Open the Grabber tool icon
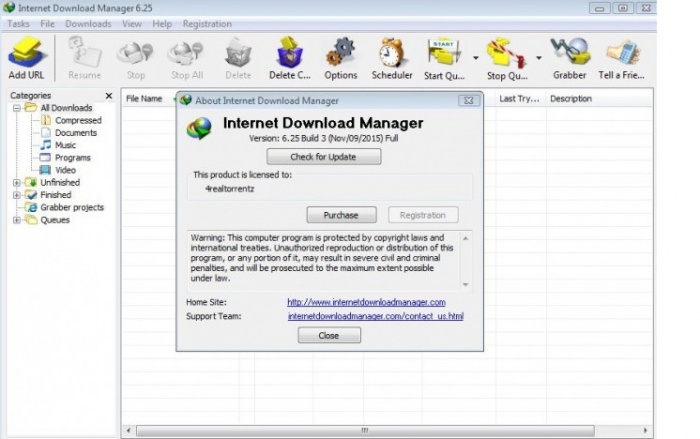 point(570,59)
